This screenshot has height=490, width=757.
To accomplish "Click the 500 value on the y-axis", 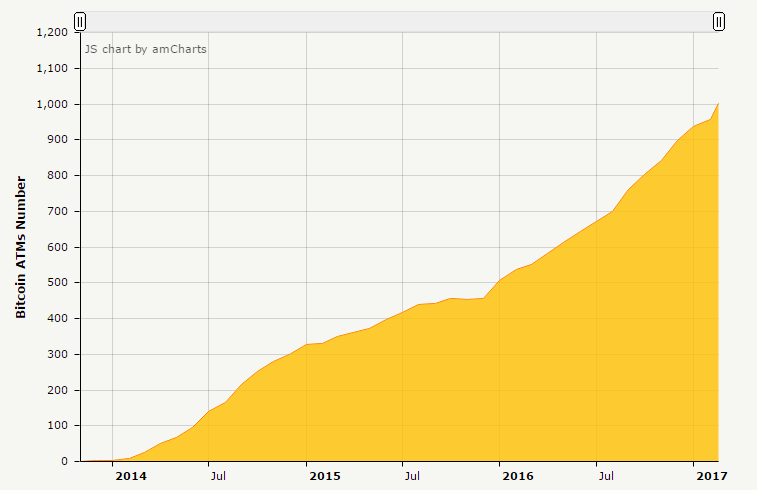I will point(57,283).
